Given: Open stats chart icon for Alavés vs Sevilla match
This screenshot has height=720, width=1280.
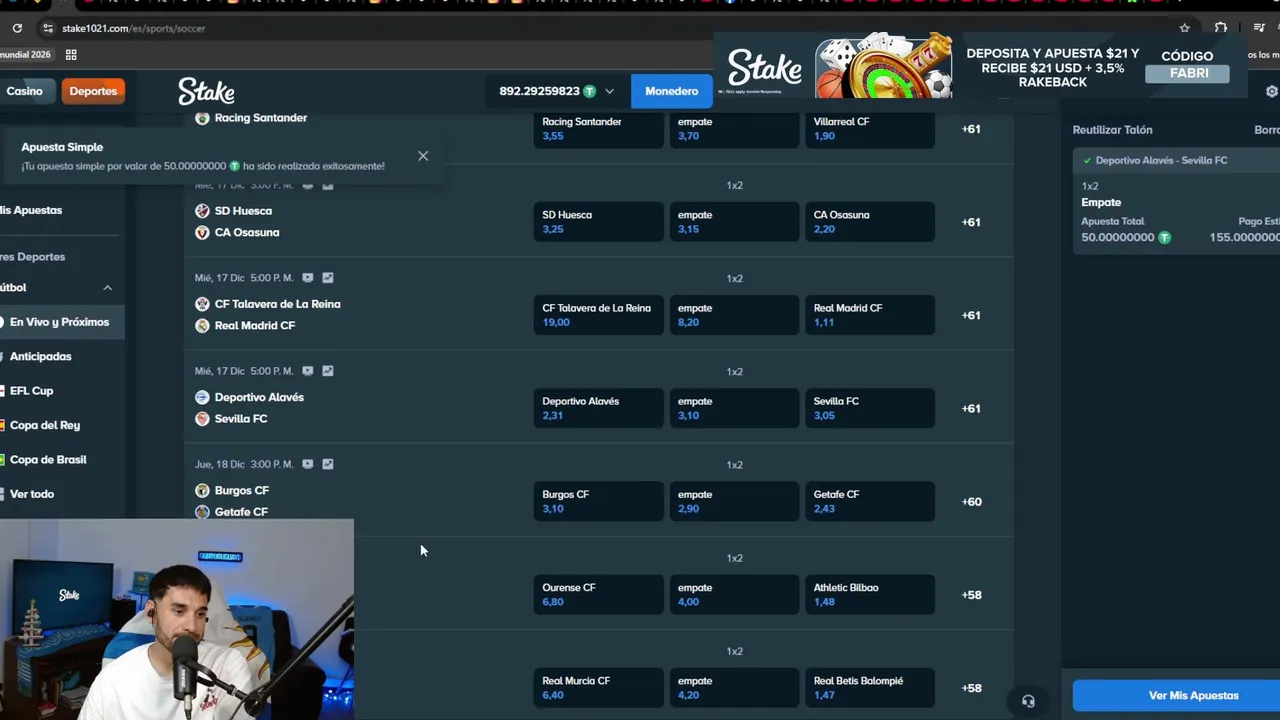Looking at the screenshot, I should click(328, 371).
